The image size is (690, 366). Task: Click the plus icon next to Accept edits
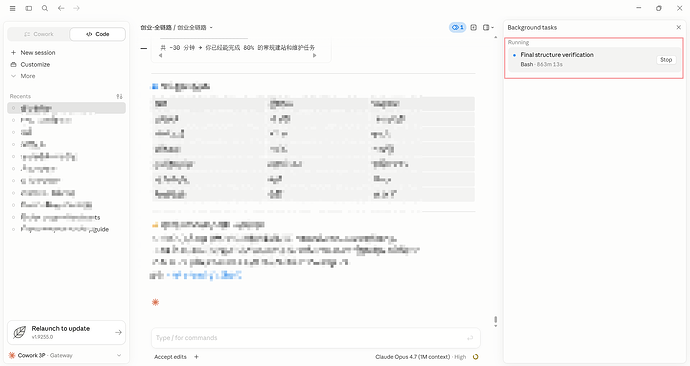196,357
